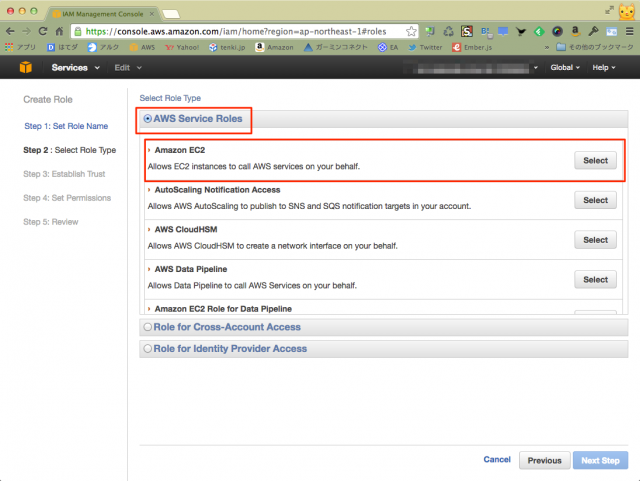Click the Previous button
Screen dimensions: 640x481
(544, 461)
